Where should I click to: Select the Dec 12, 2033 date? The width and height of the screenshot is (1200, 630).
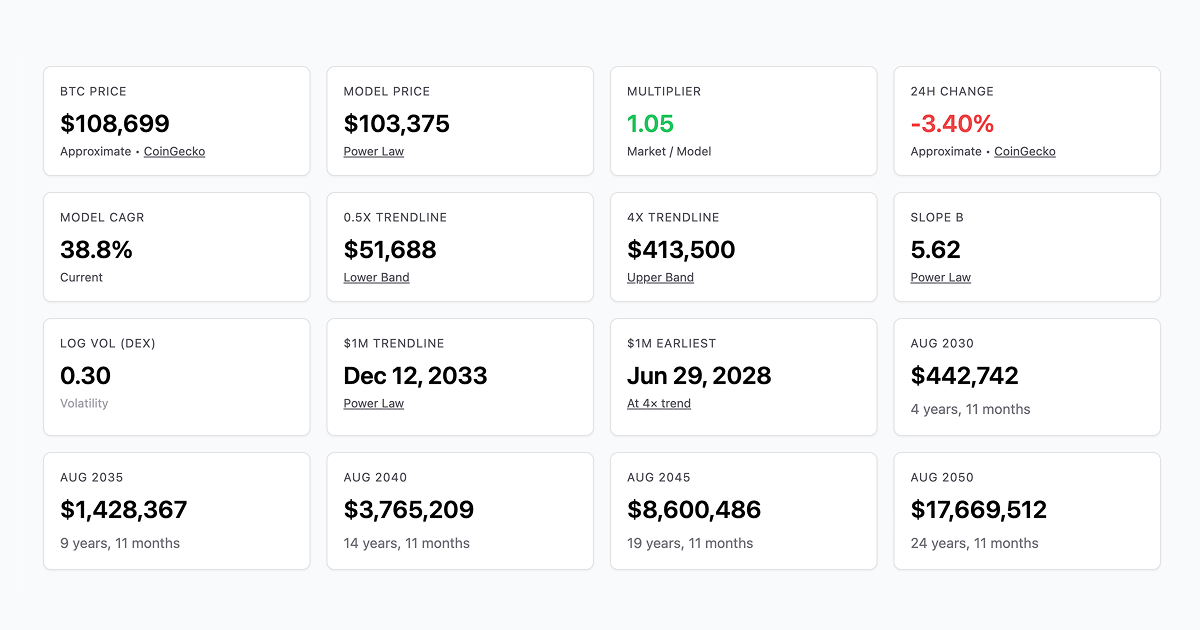coord(415,376)
